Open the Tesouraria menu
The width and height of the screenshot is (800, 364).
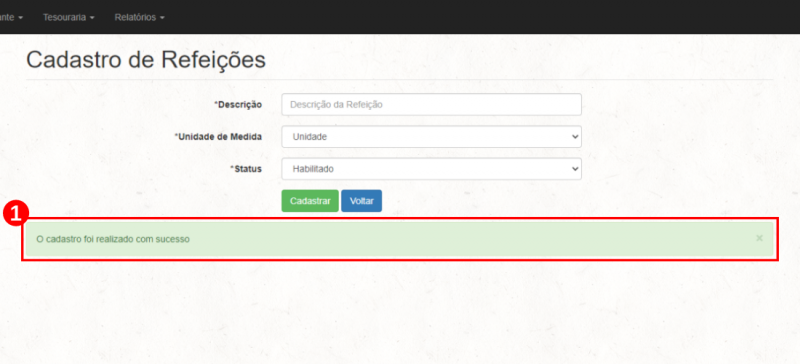tap(68, 17)
